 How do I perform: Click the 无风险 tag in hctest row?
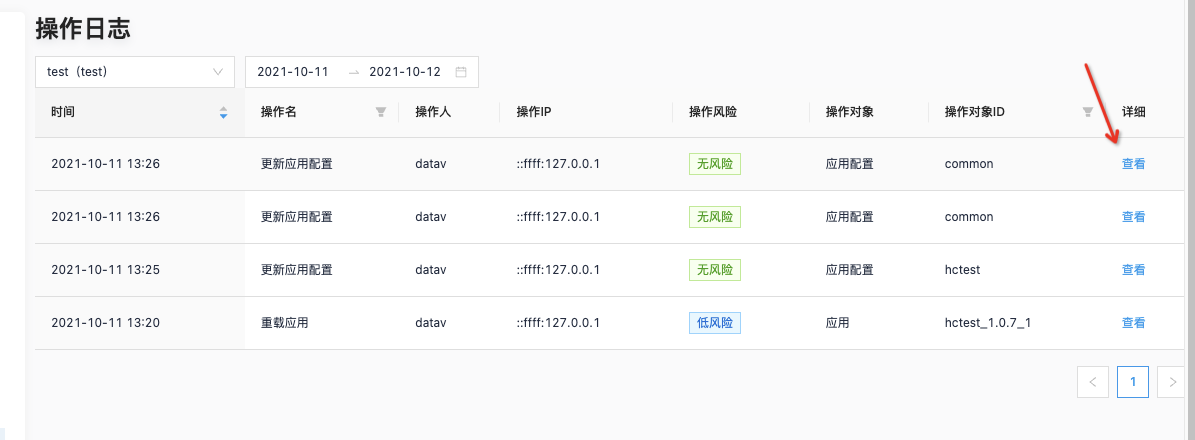[715, 270]
